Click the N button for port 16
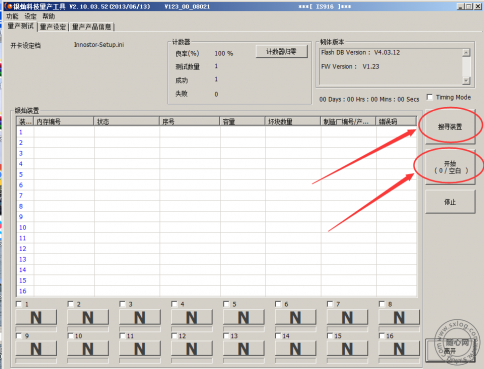 pos(399,349)
